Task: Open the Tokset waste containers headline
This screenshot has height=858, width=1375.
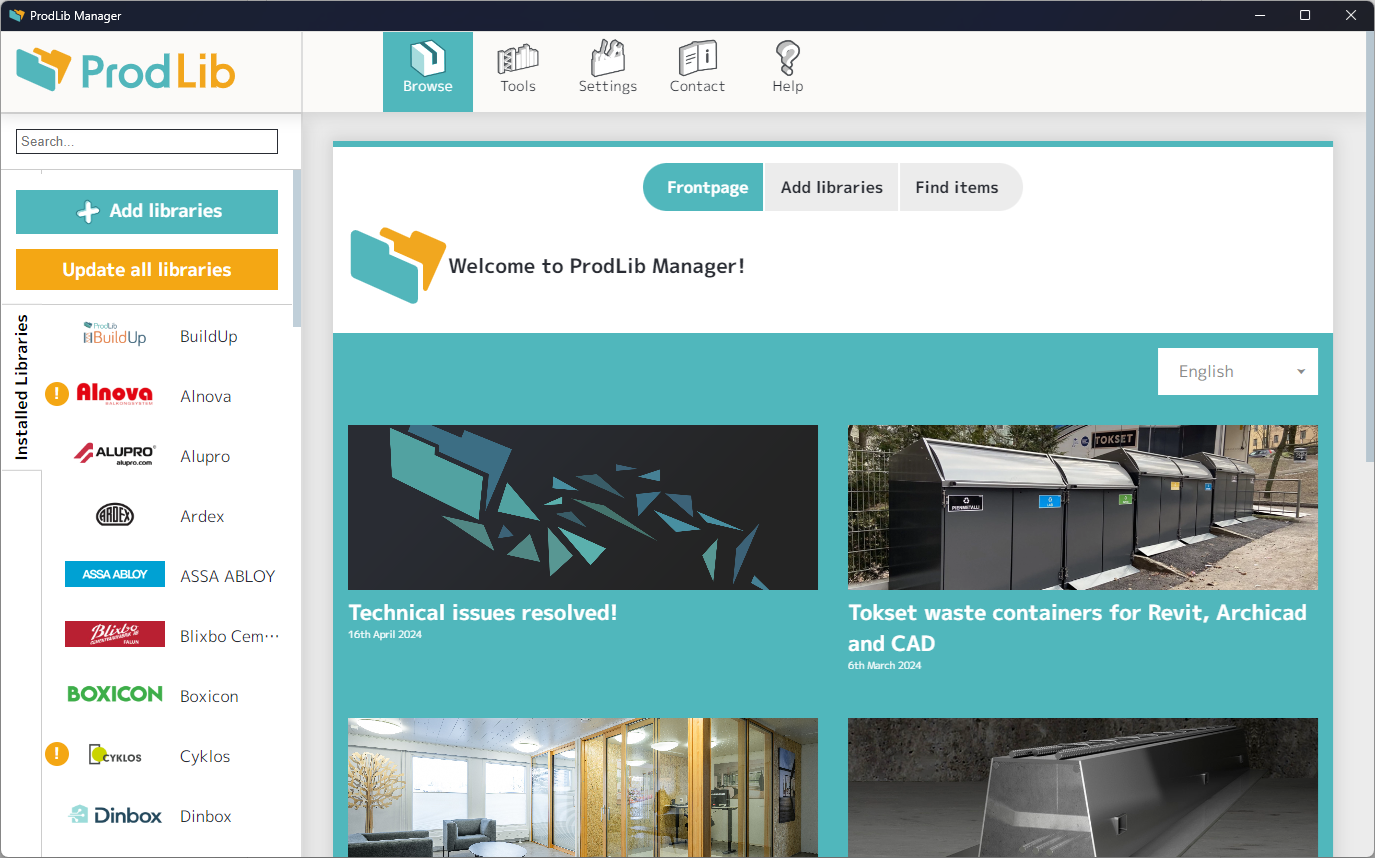Action: pyautogui.click(x=1078, y=627)
